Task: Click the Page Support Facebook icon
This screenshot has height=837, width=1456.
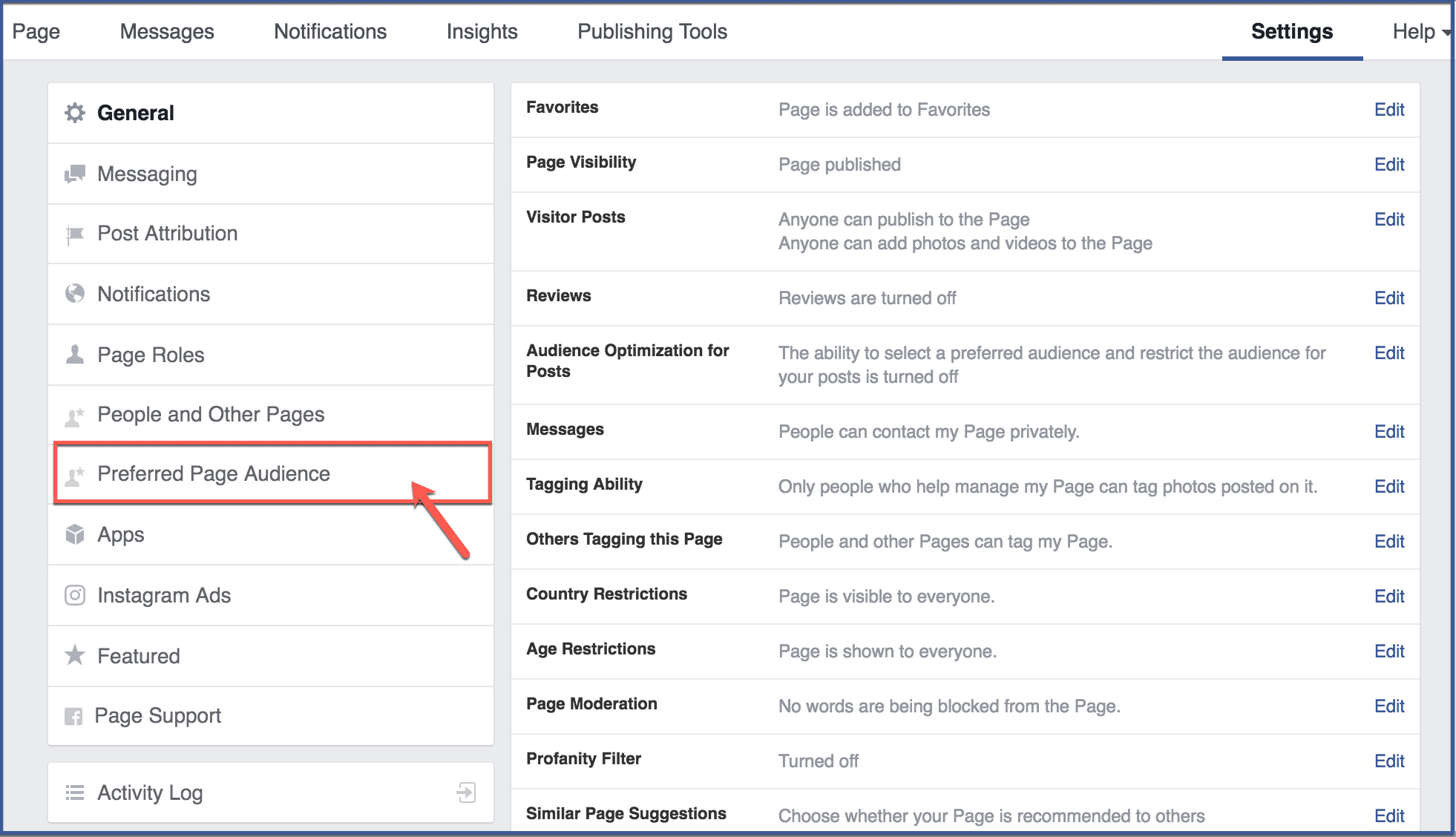Action: click(x=73, y=716)
